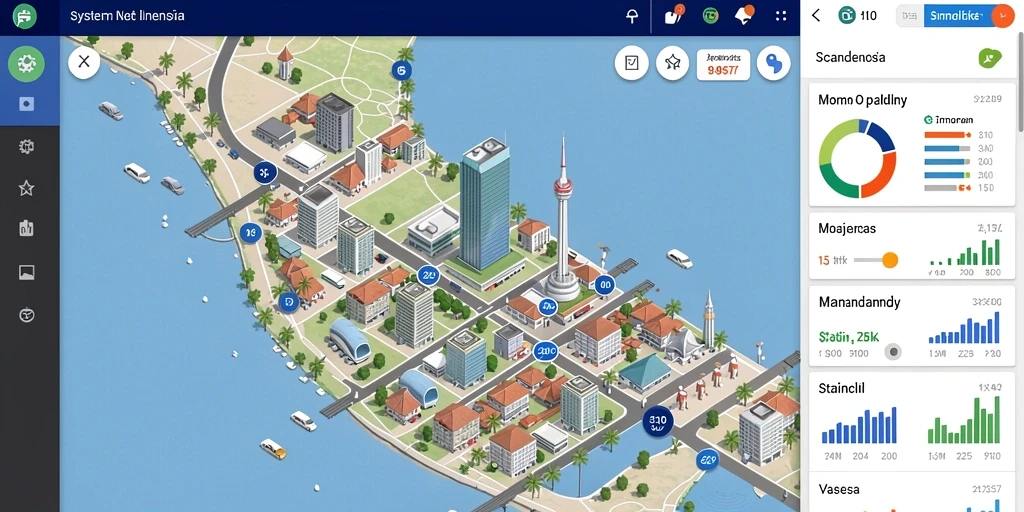Go back using the left chevron arrow
The image size is (1024, 512).
click(816, 16)
